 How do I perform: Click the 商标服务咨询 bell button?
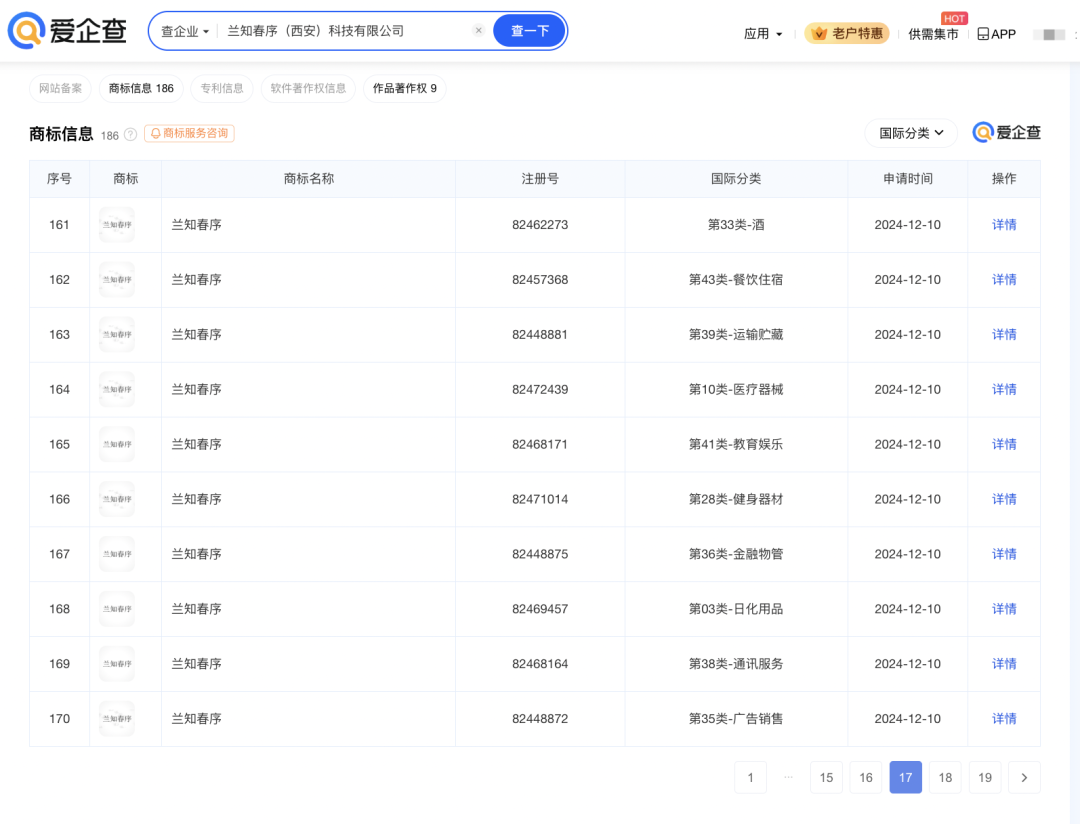tap(189, 133)
